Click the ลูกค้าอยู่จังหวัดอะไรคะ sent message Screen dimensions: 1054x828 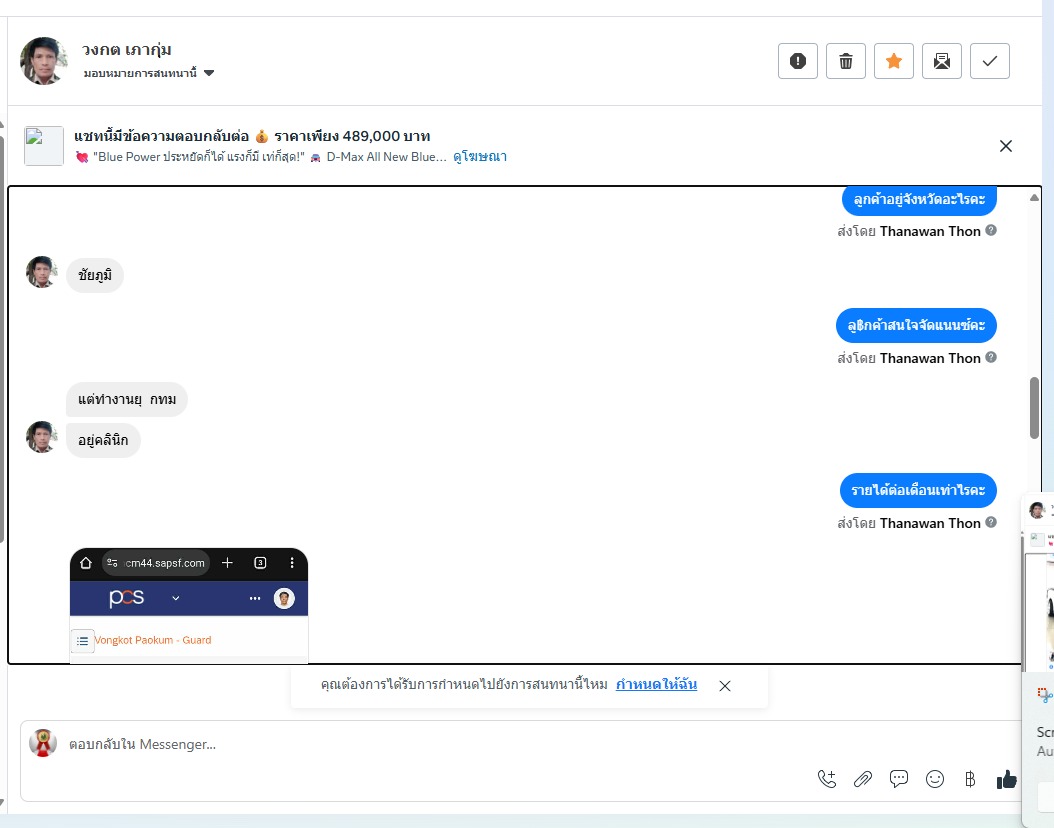pos(919,200)
